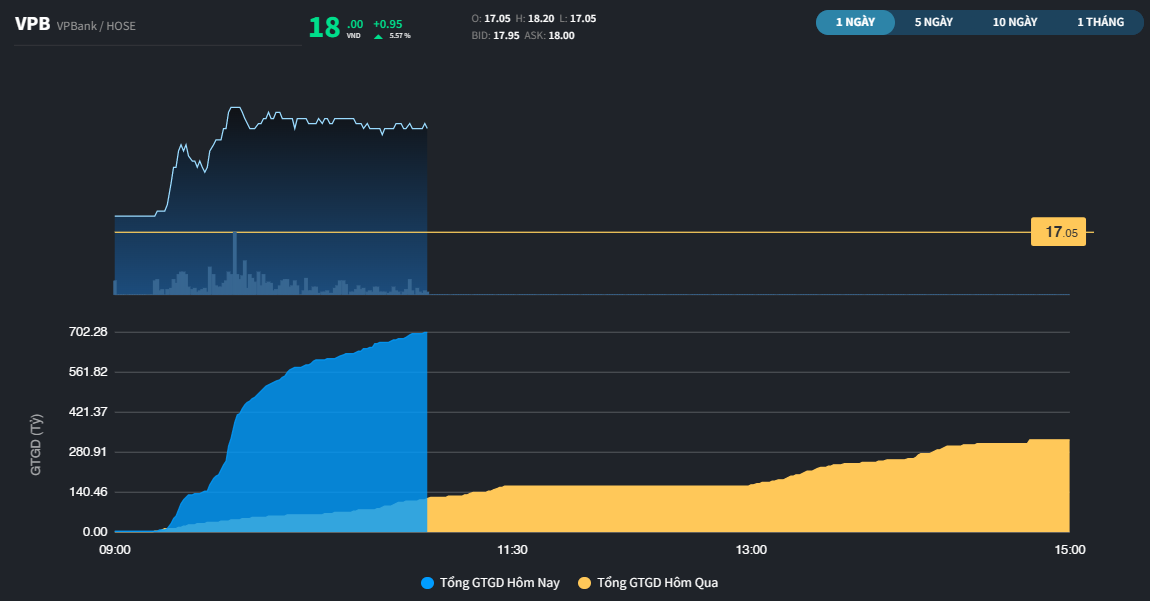Screen dimensions: 1150x601
Task: Click the yellow legend circle marker
Action: click(585, 582)
